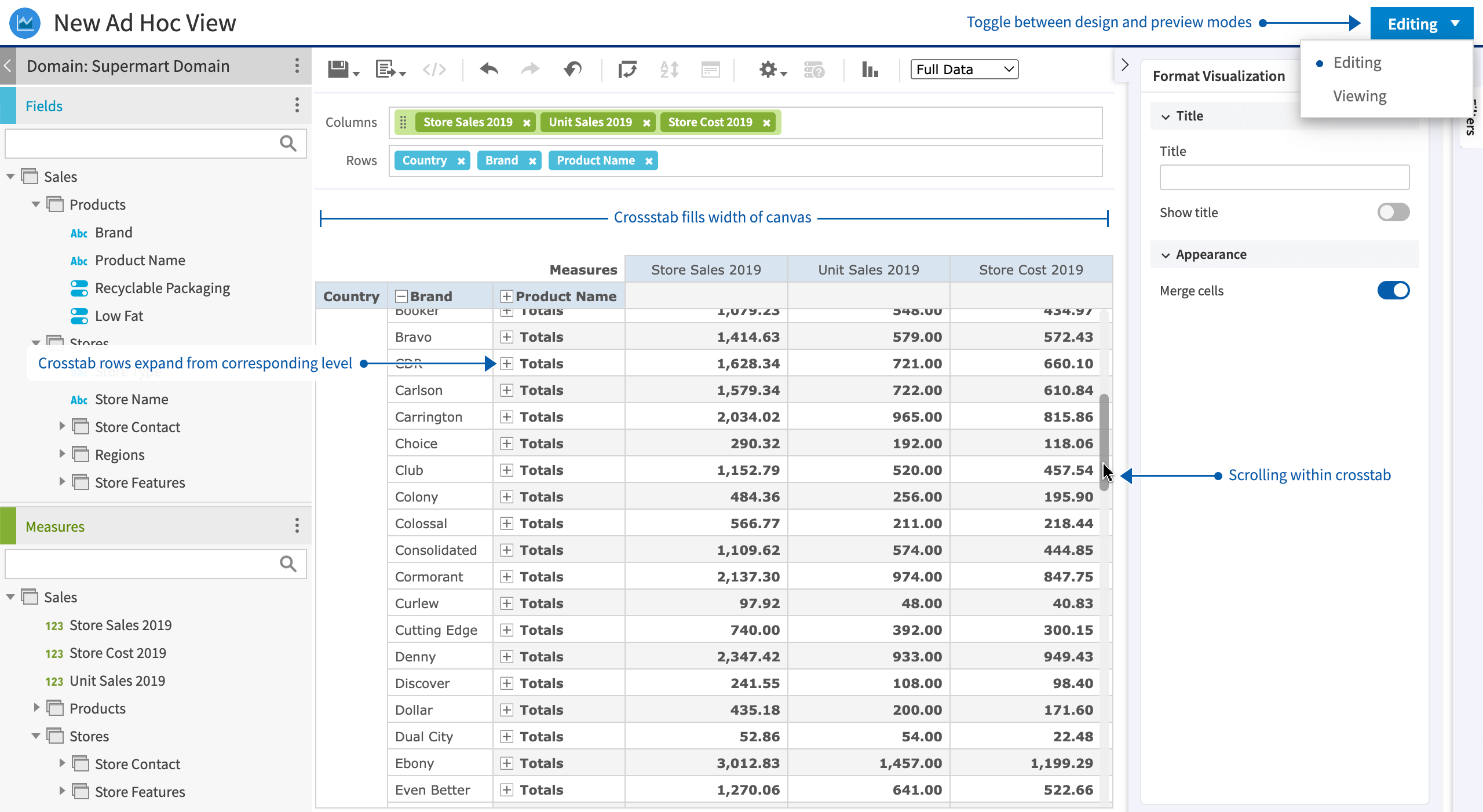Viewport: 1483px width, 812px height.
Task: Collapse the Title section chevron
Action: point(1166,116)
